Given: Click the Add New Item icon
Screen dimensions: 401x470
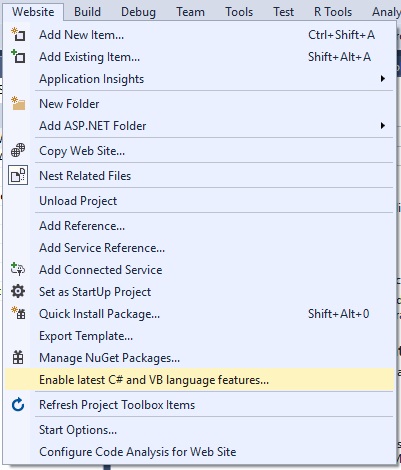Looking at the screenshot, I should [18, 34].
